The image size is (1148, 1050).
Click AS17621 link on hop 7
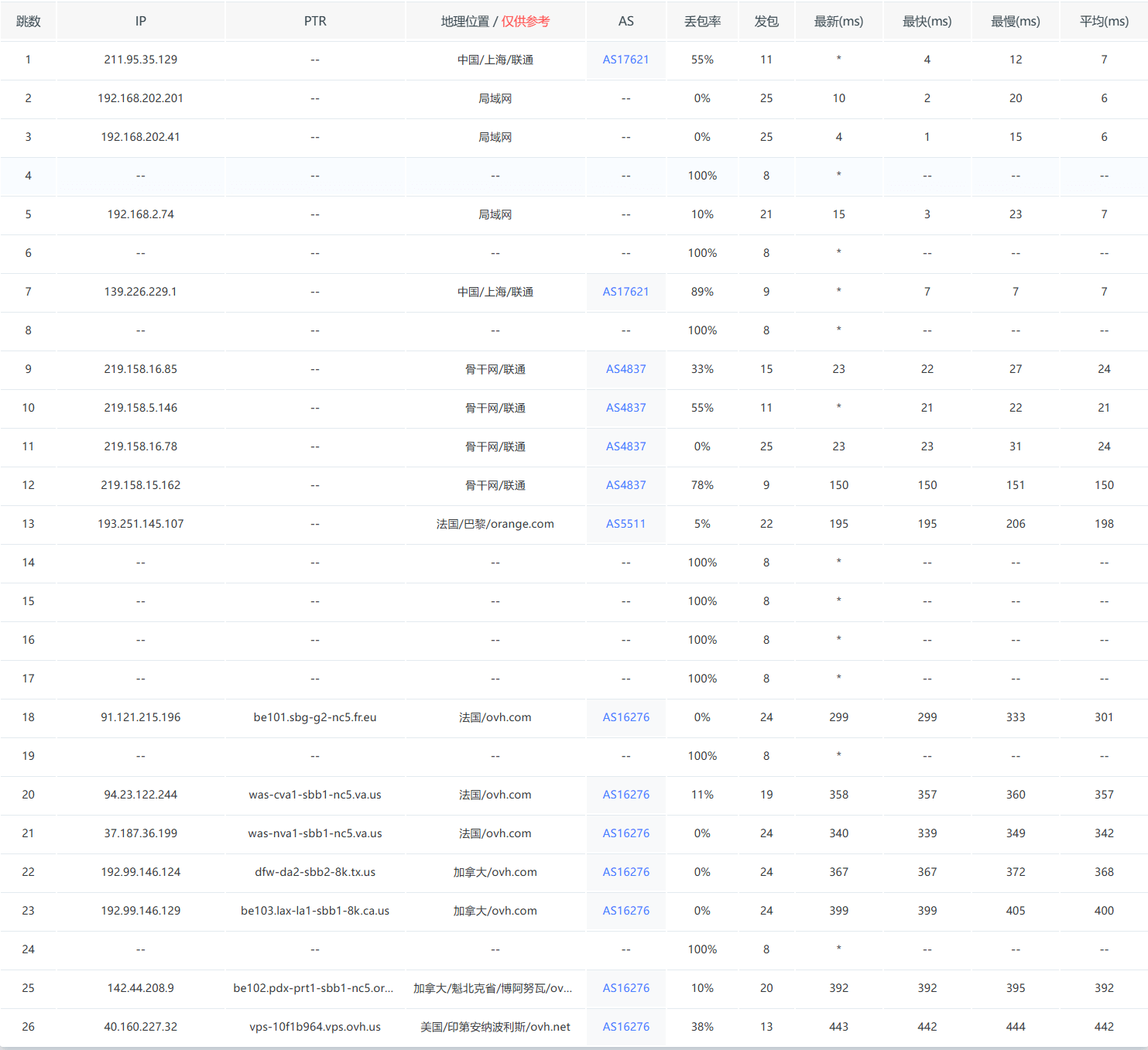coord(625,292)
